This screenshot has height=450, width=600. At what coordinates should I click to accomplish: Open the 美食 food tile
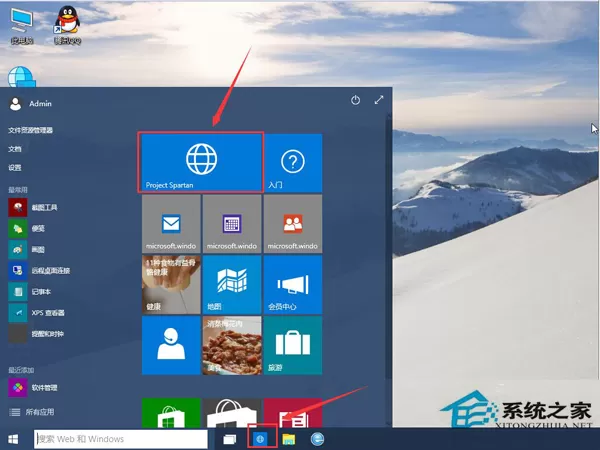232,345
